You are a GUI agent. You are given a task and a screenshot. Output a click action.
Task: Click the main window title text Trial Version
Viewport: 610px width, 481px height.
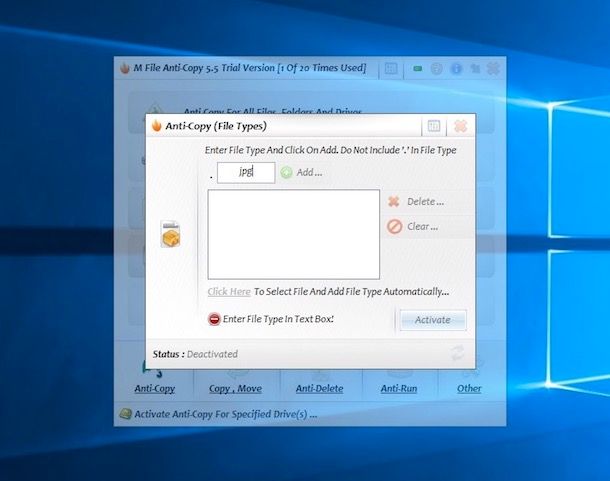(x=248, y=68)
